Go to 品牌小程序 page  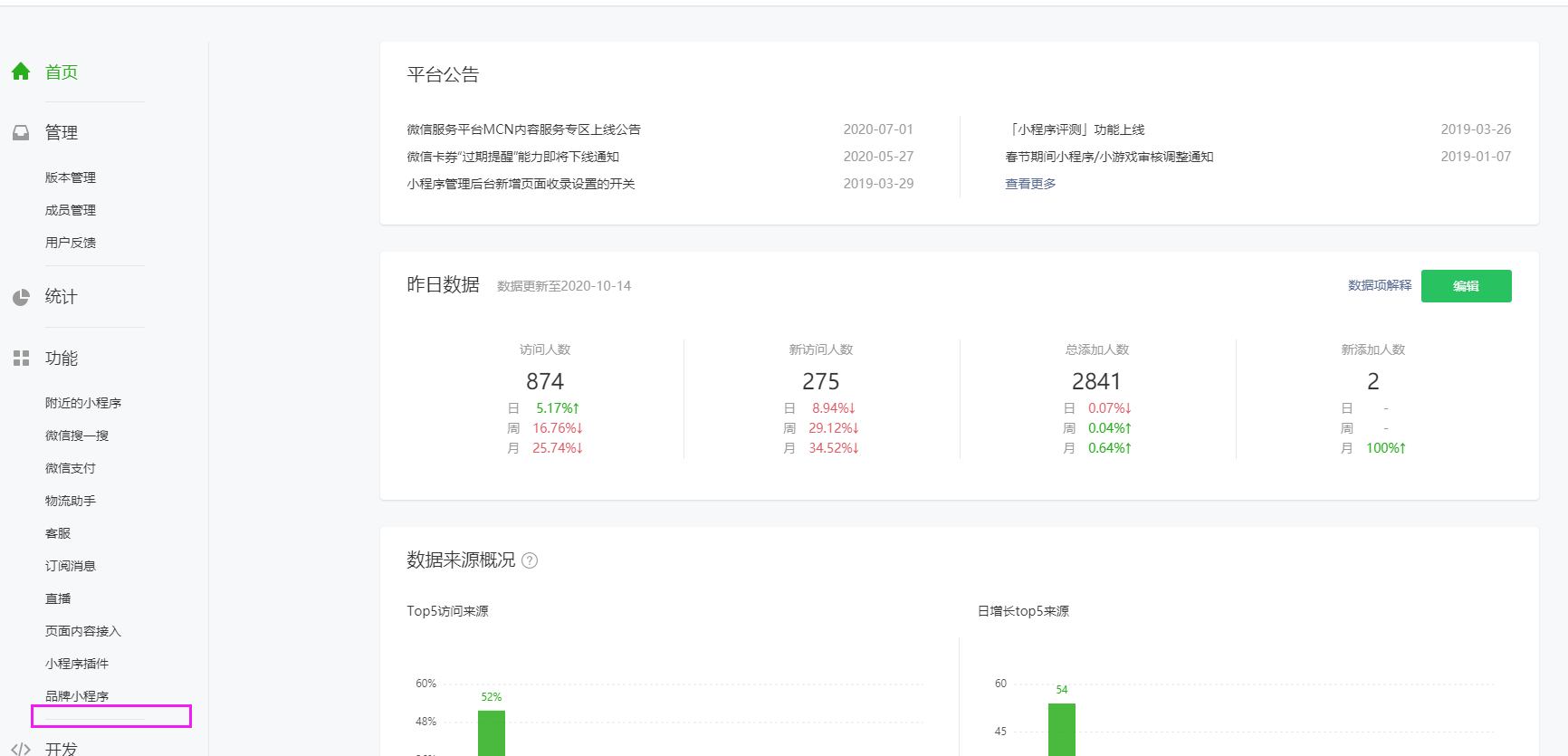coord(77,696)
